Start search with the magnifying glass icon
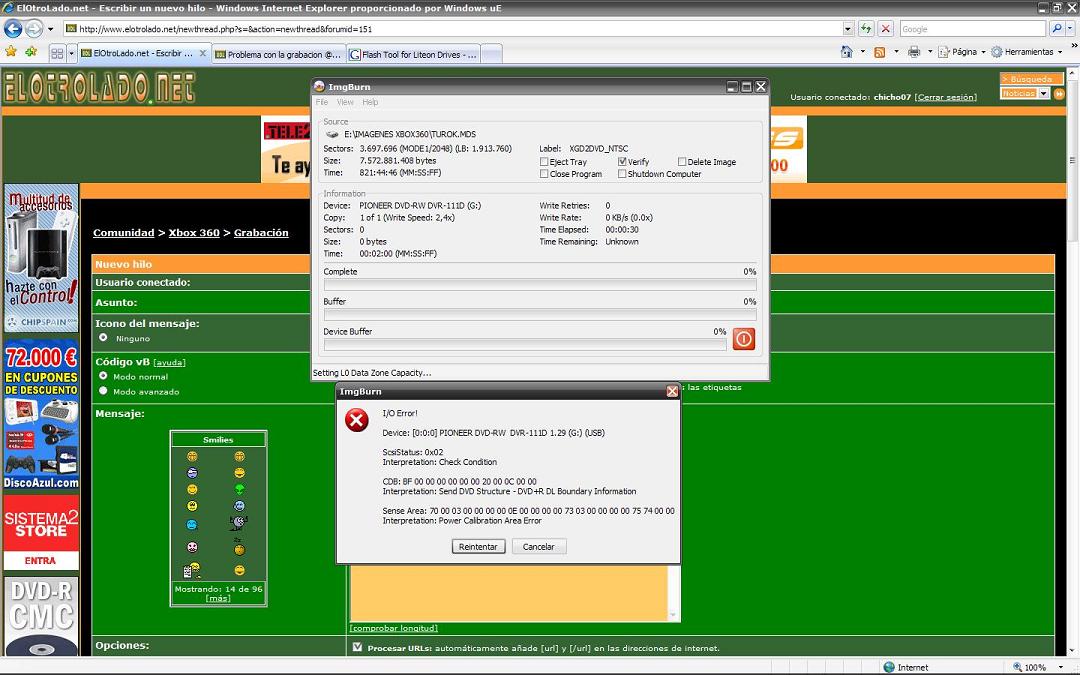This screenshot has width=1080, height=675. click(1057, 29)
